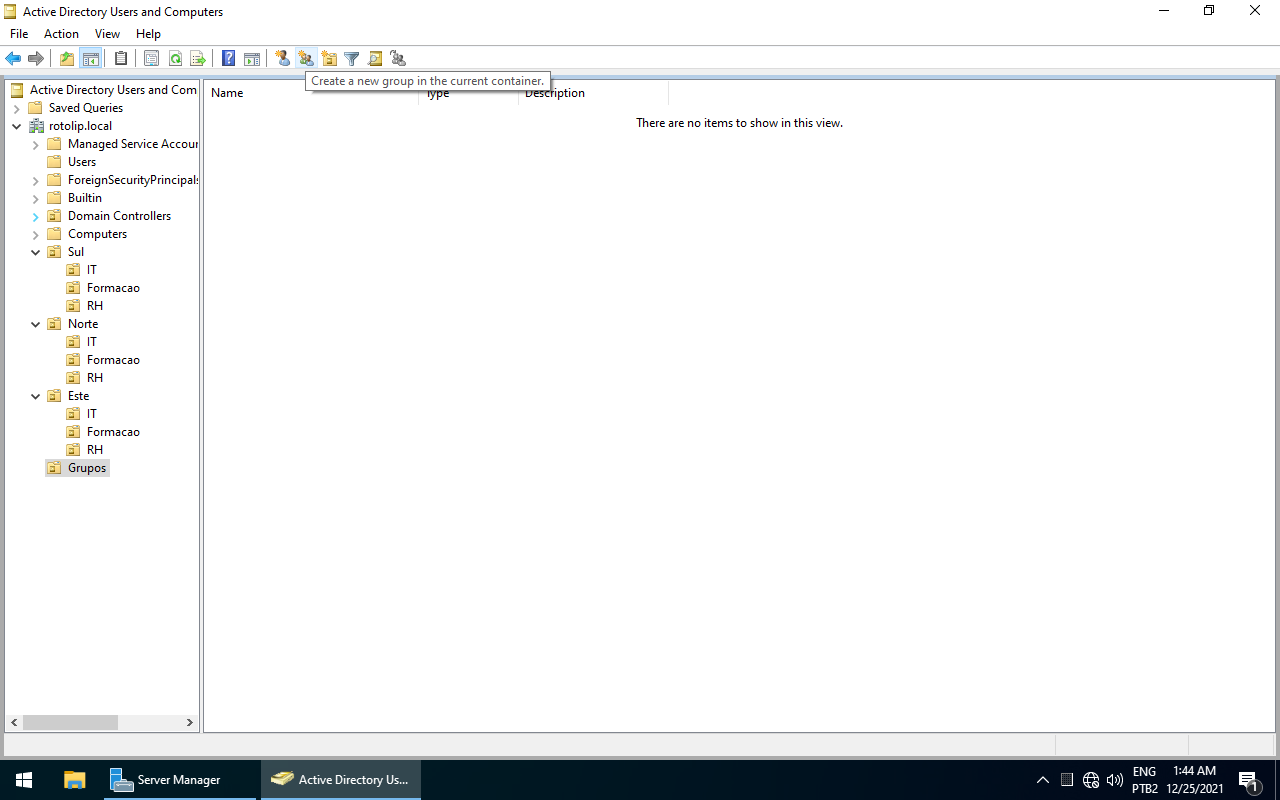Create a new organizational unit icon
1280x800 pixels.
tap(329, 59)
